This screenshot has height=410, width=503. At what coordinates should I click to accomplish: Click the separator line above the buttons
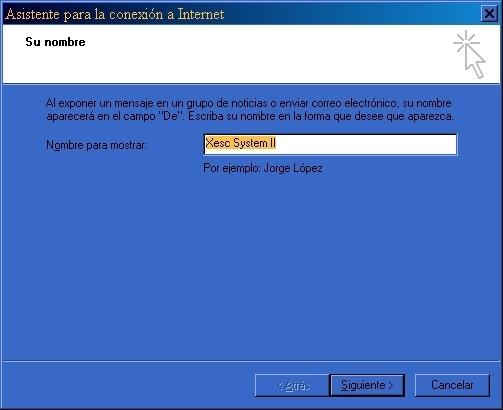pyautogui.click(x=251, y=361)
